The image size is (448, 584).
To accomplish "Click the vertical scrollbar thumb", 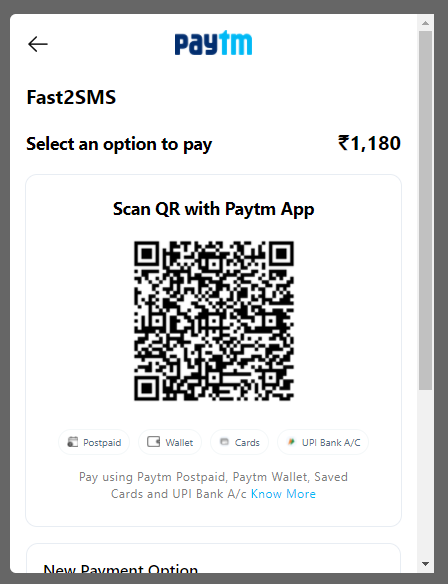I will point(425,210).
